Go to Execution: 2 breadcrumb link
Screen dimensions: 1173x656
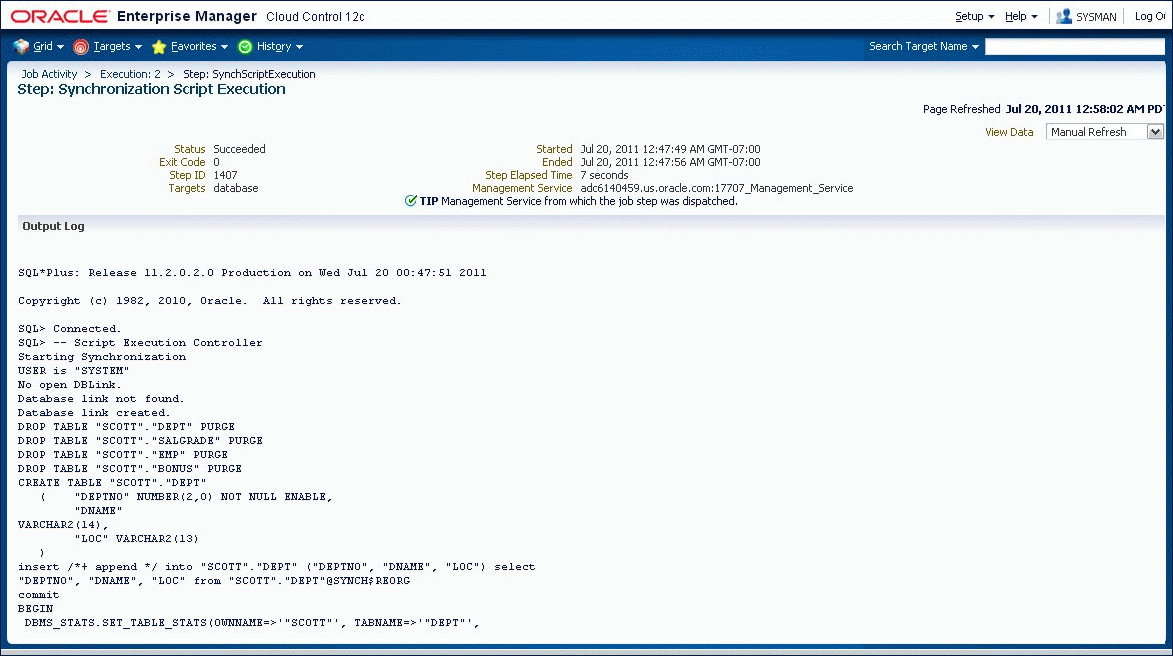pos(130,74)
